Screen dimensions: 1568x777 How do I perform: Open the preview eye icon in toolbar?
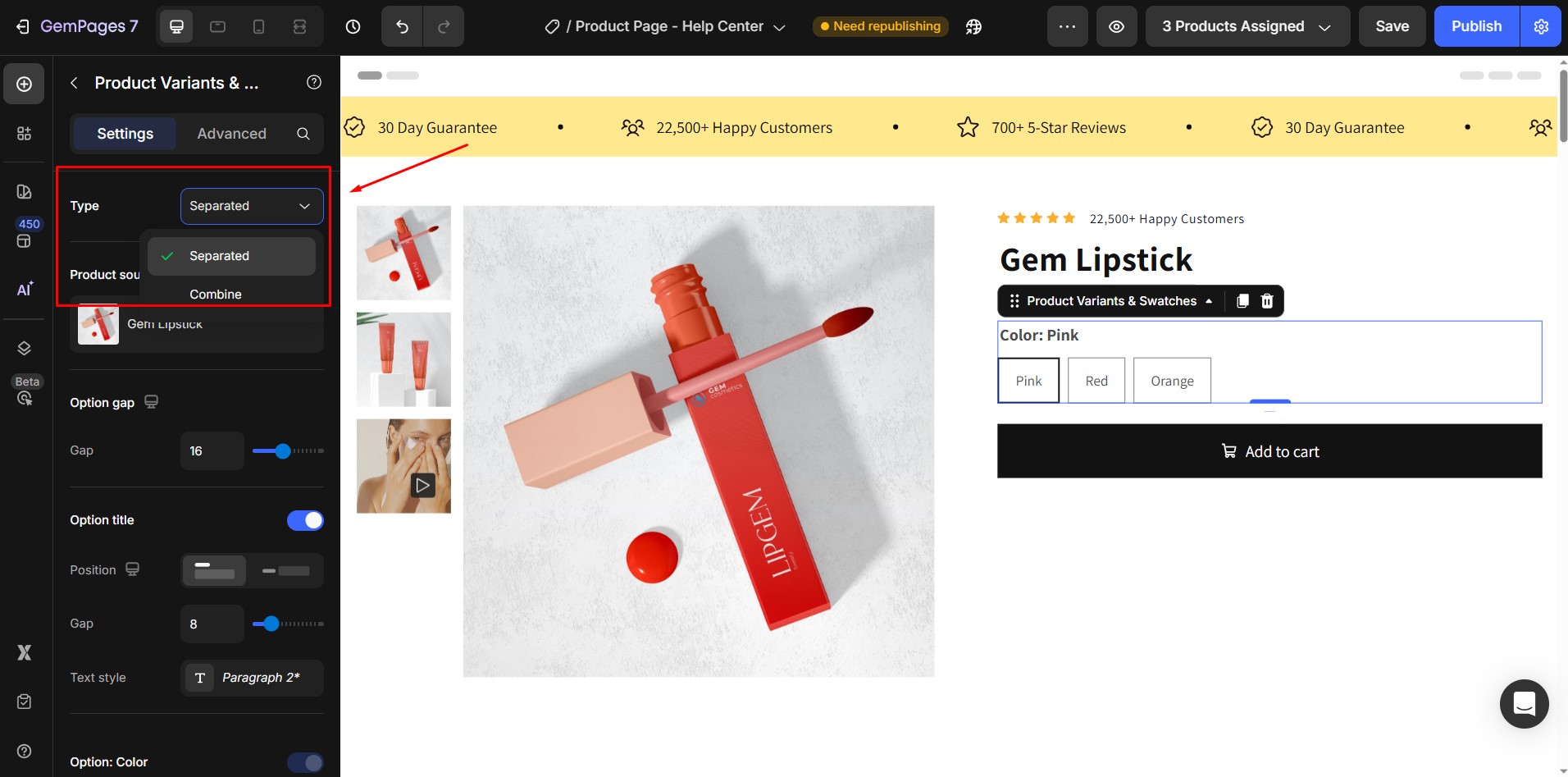coord(1117,26)
